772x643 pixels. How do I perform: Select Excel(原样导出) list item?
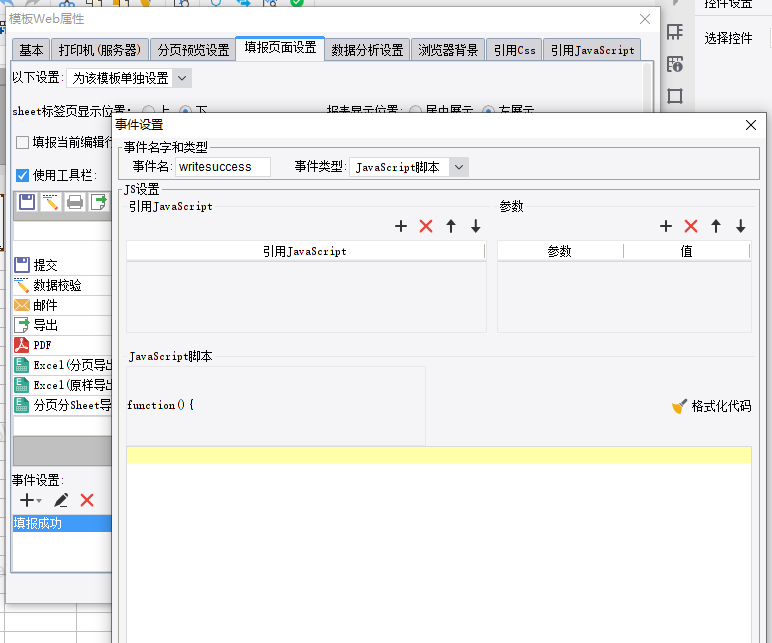point(63,385)
